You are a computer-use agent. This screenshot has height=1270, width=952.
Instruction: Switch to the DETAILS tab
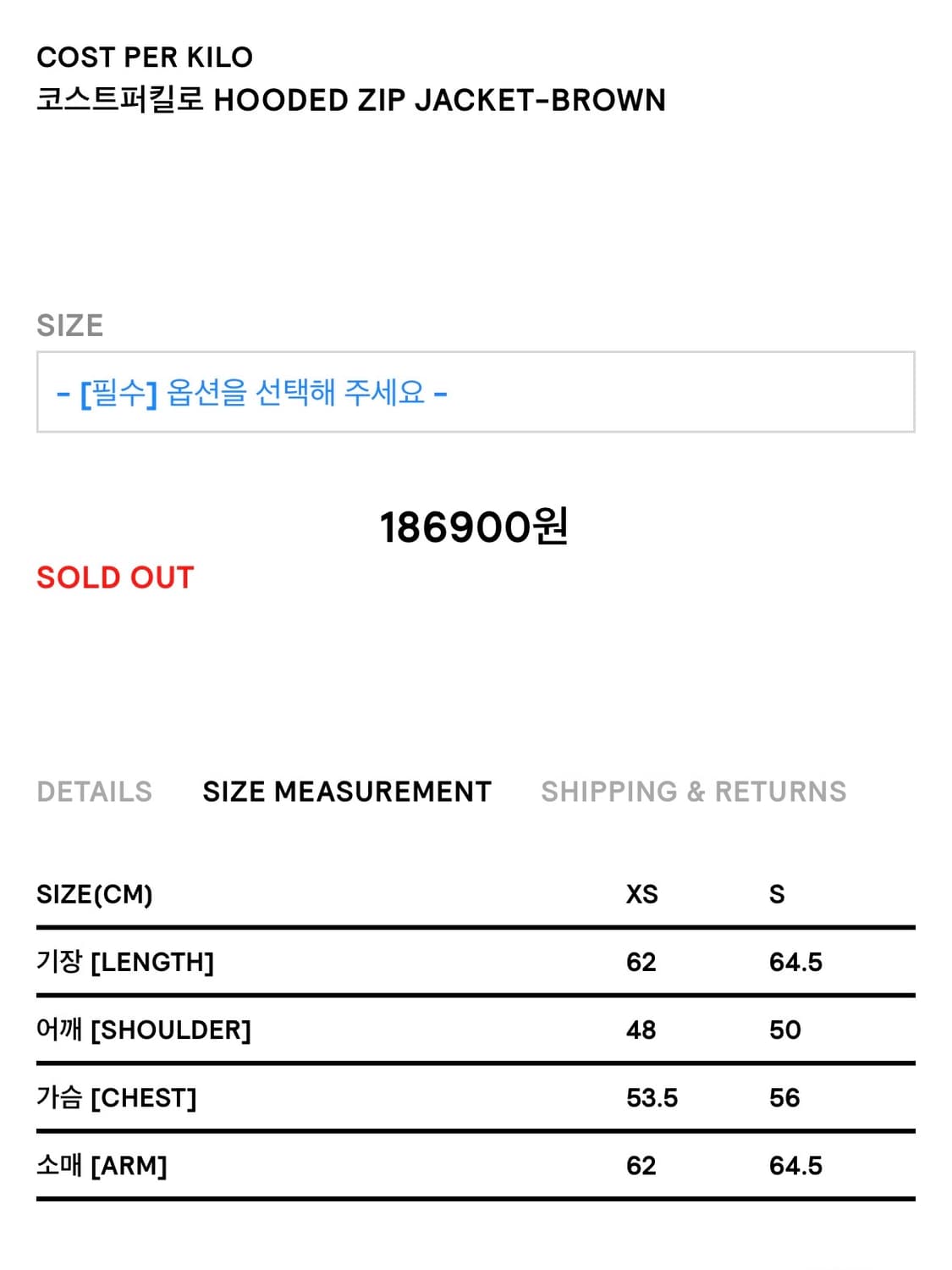93,792
